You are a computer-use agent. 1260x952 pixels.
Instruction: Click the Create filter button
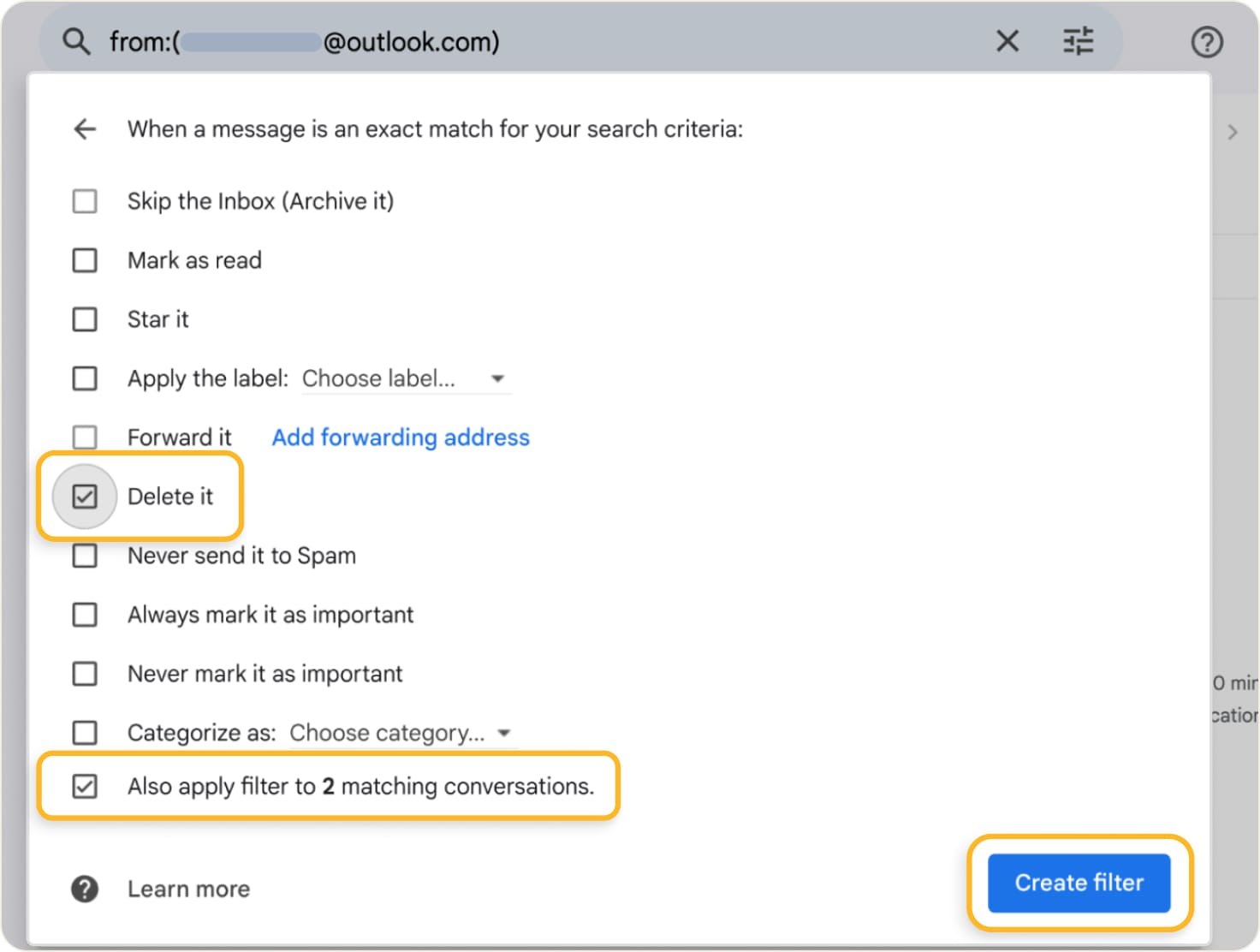[1079, 883]
